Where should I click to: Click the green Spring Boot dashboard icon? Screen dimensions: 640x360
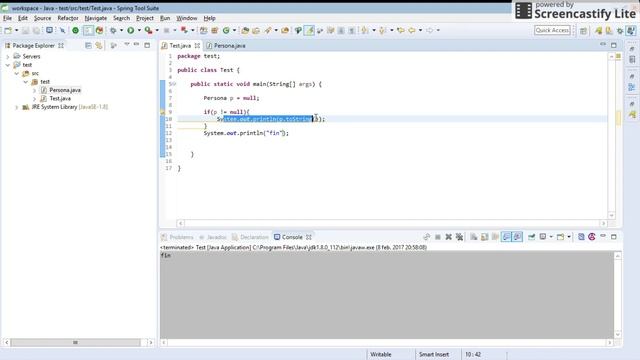tap(76, 30)
